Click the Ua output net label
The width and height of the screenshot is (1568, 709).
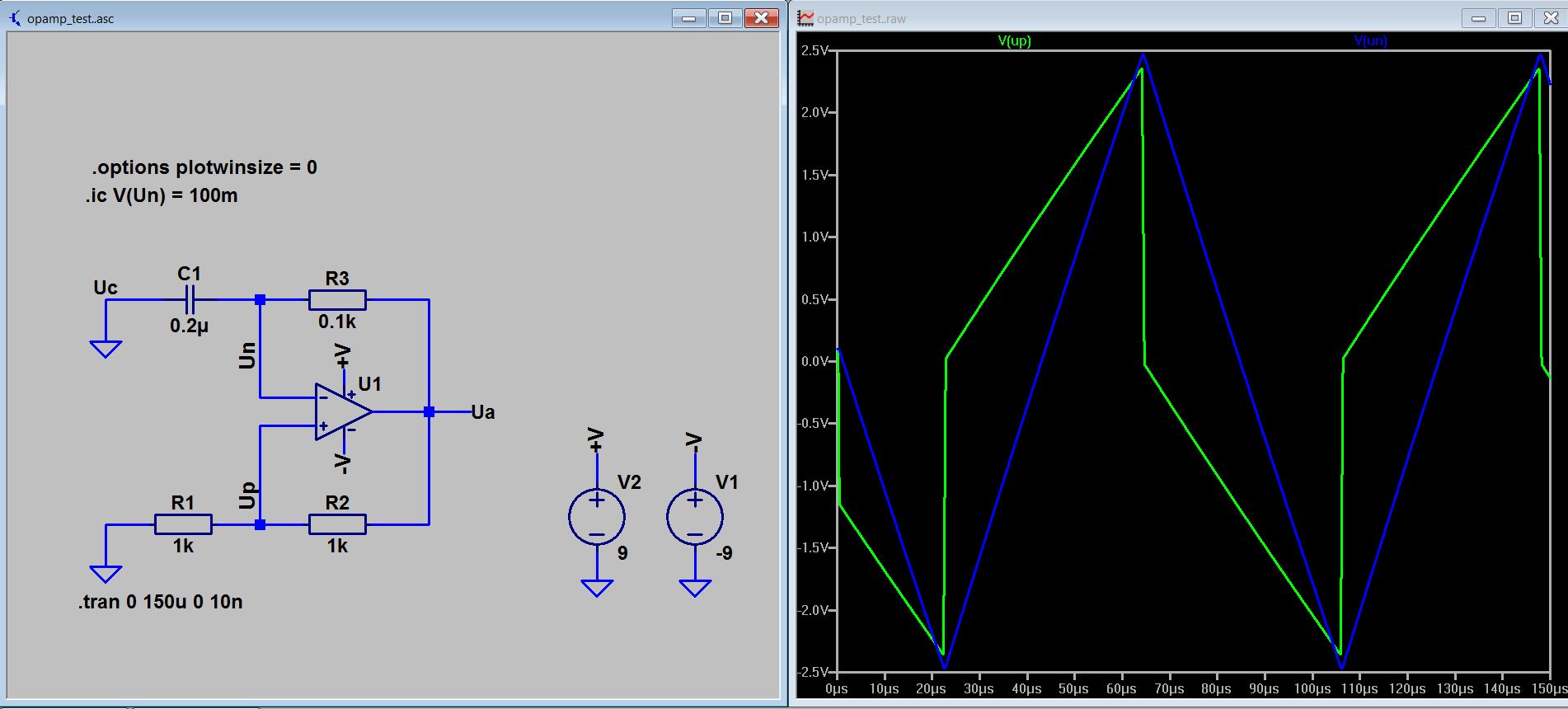tap(483, 412)
